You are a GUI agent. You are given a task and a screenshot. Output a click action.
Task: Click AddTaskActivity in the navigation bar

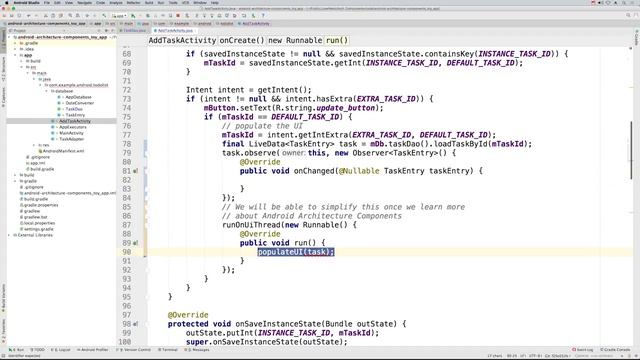[x=254, y=24]
